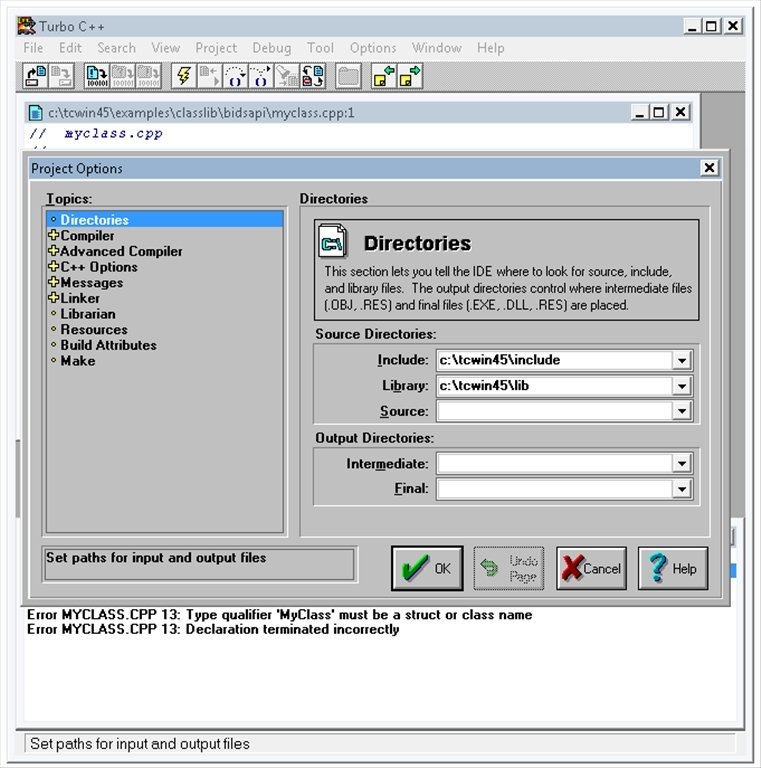This screenshot has width=761, height=768.
Task: Open the Source directory dropdown arrow
Action: tap(682, 411)
